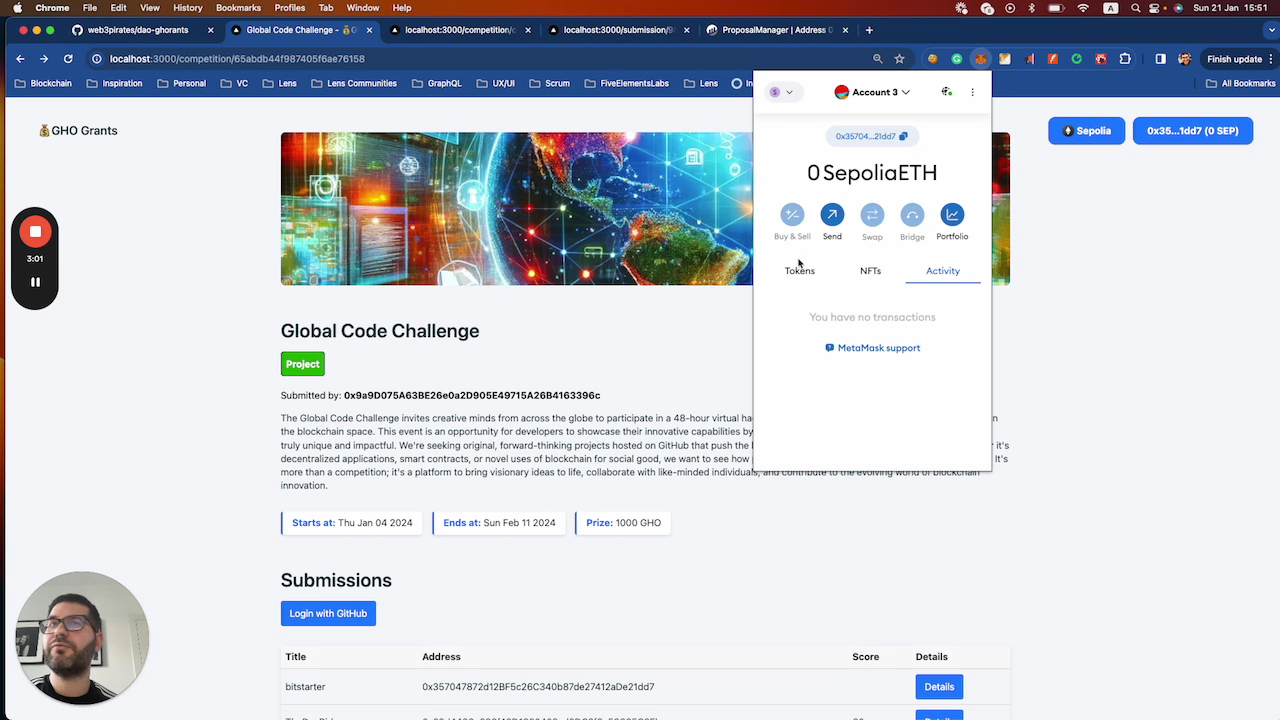Open the Extensions puzzle icon
This screenshot has width=1280, height=720.
coord(1125,59)
